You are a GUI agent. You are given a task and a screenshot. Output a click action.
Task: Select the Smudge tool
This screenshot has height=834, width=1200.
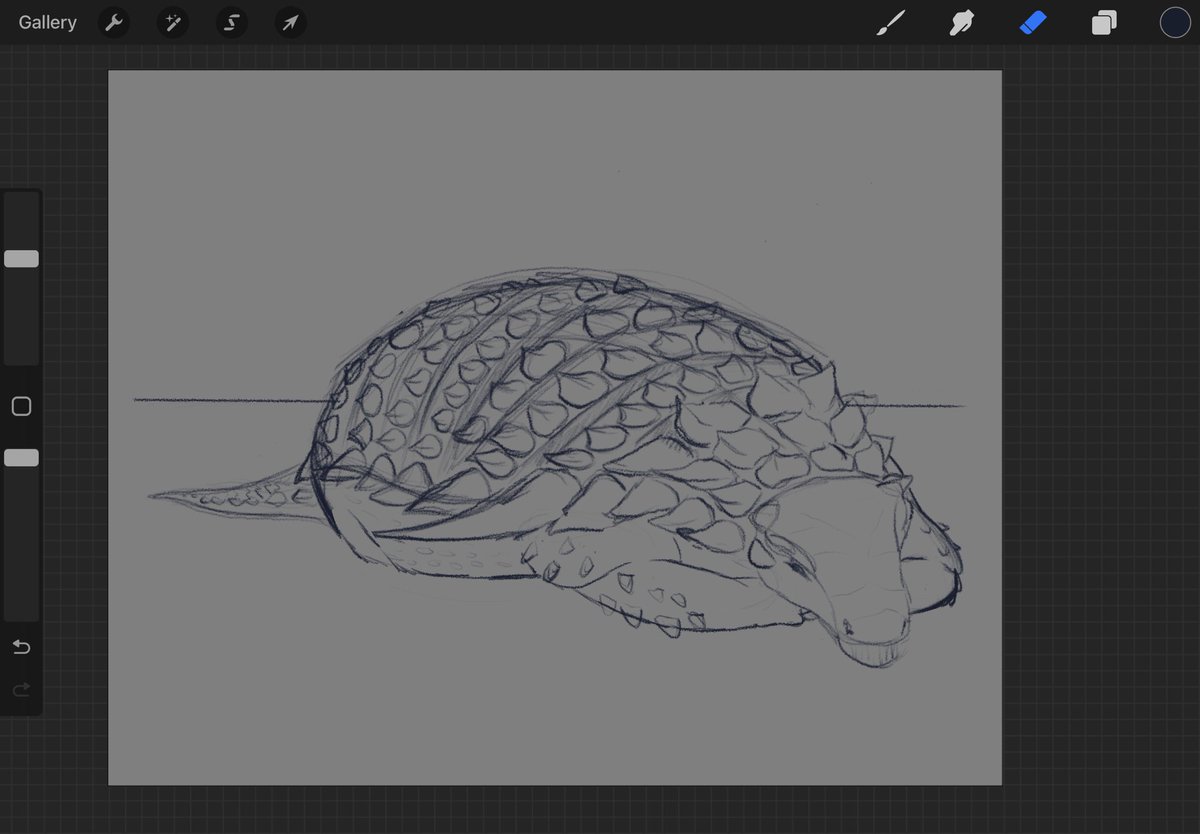(962, 22)
